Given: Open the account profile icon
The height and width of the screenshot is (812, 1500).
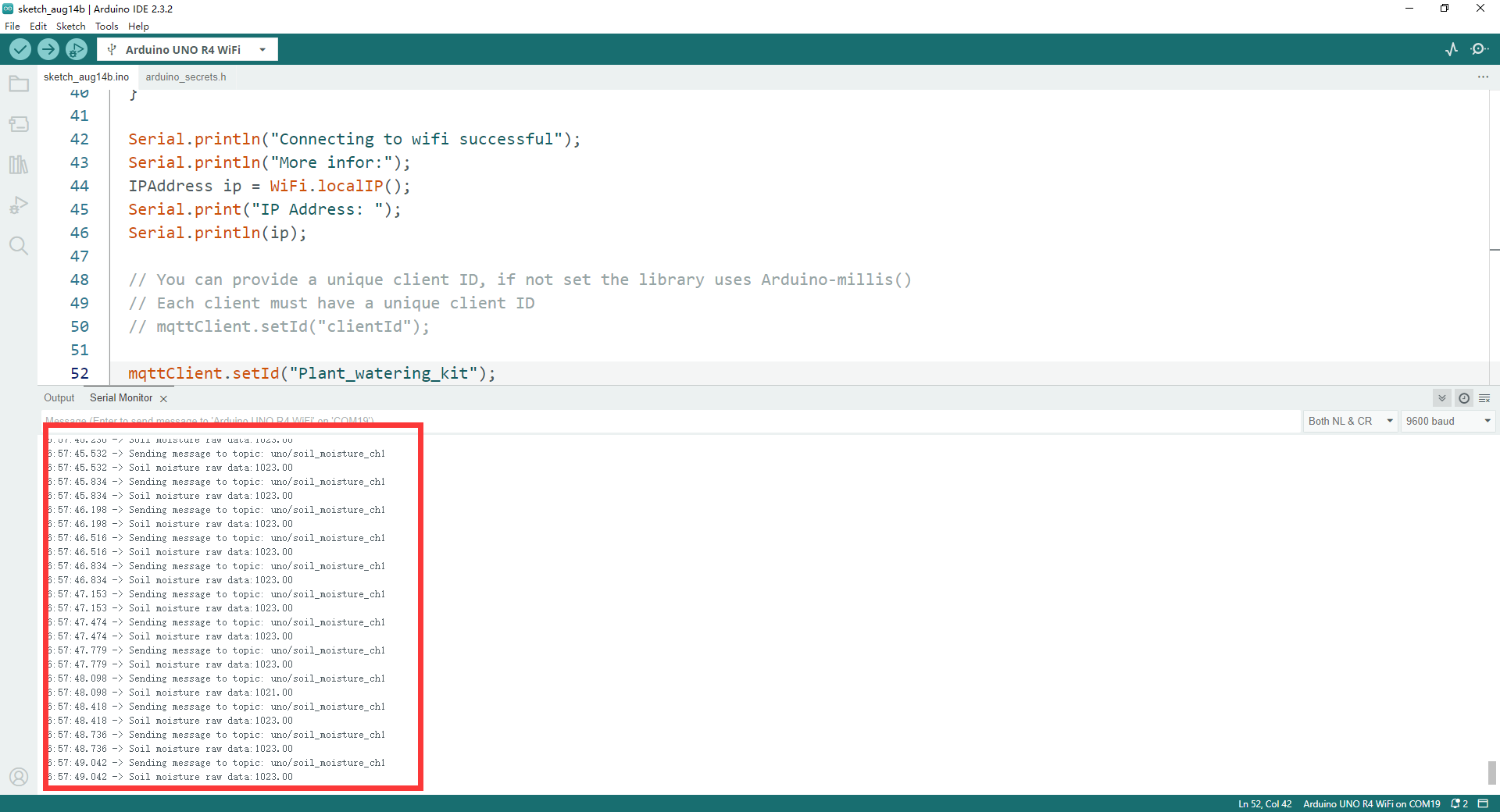Looking at the screenshot, I should pyautogui.click(x=19, y=777).
